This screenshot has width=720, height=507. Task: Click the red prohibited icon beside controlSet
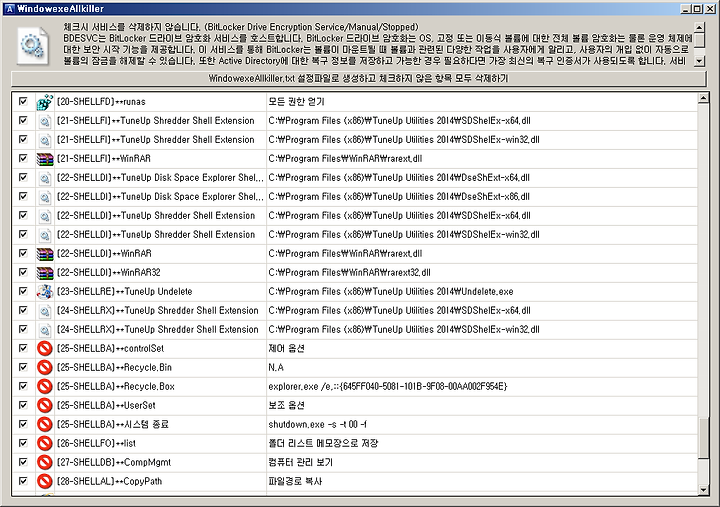pyautogui.click(x=45, y=349)
